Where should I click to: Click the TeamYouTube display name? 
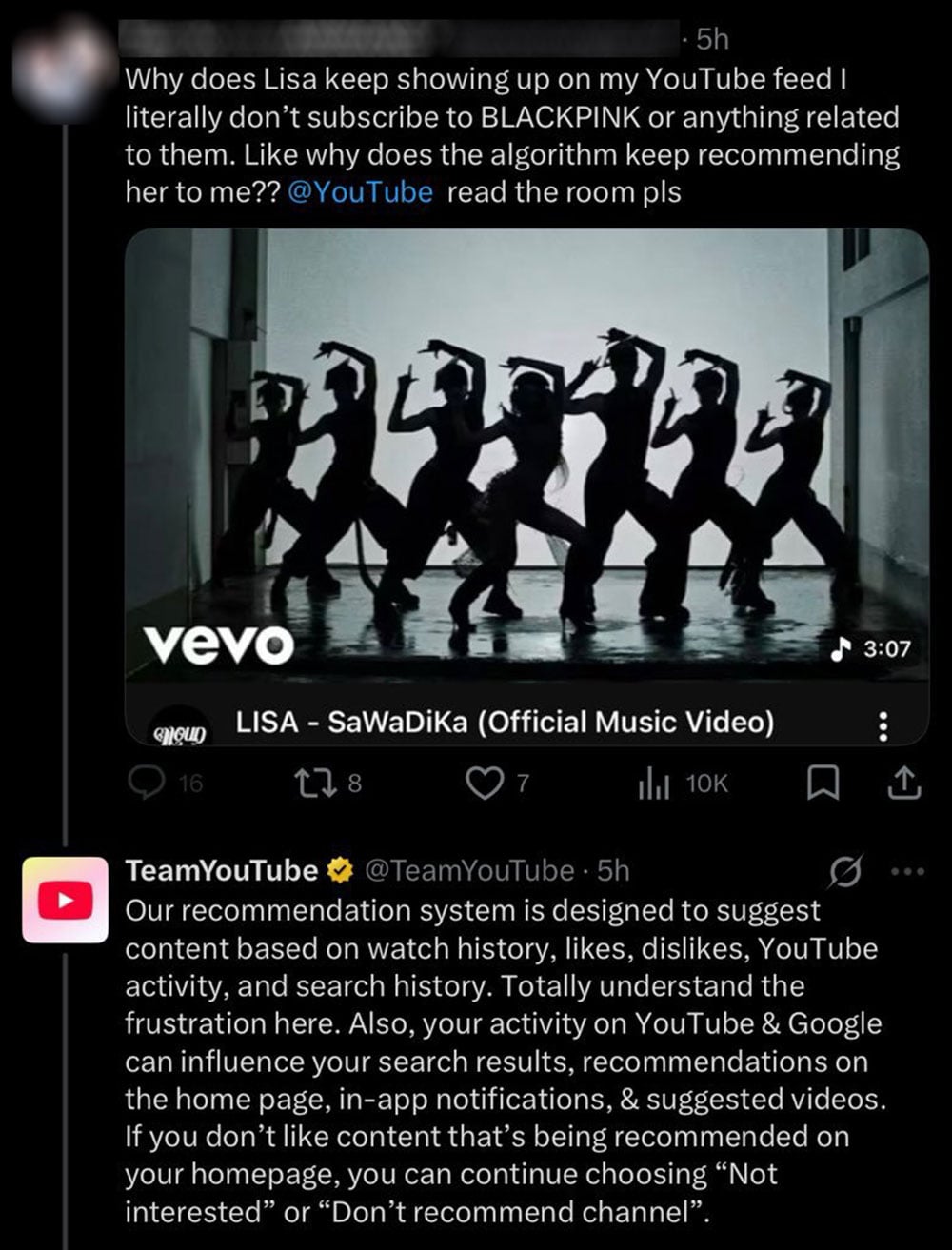[222, 870]
